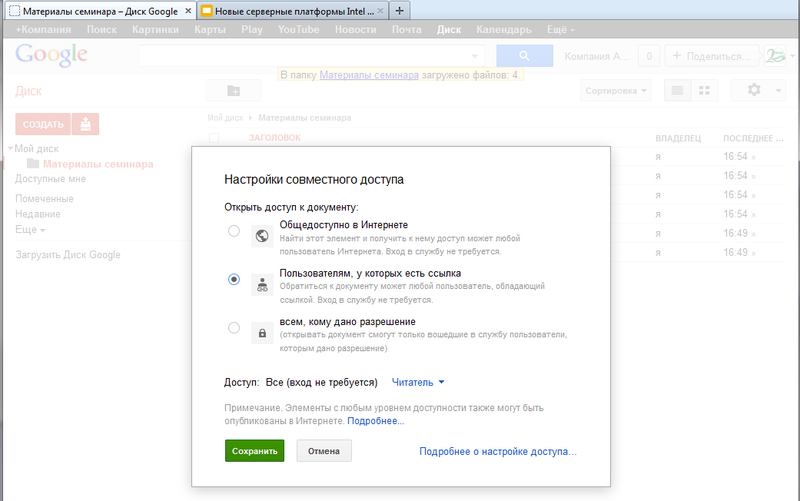
Task: Open the 'Сортировка' dropdown
Action: 616,91
